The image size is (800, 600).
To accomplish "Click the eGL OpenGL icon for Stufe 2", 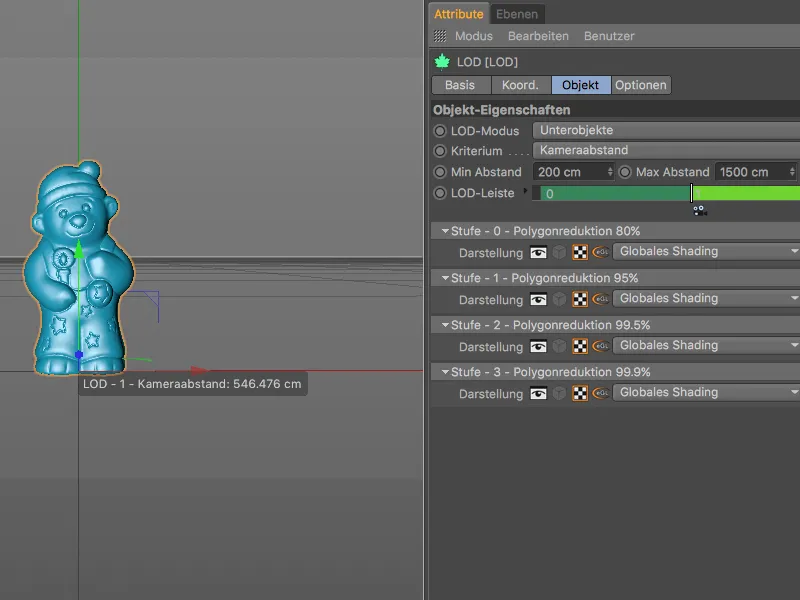I will 601,346.
